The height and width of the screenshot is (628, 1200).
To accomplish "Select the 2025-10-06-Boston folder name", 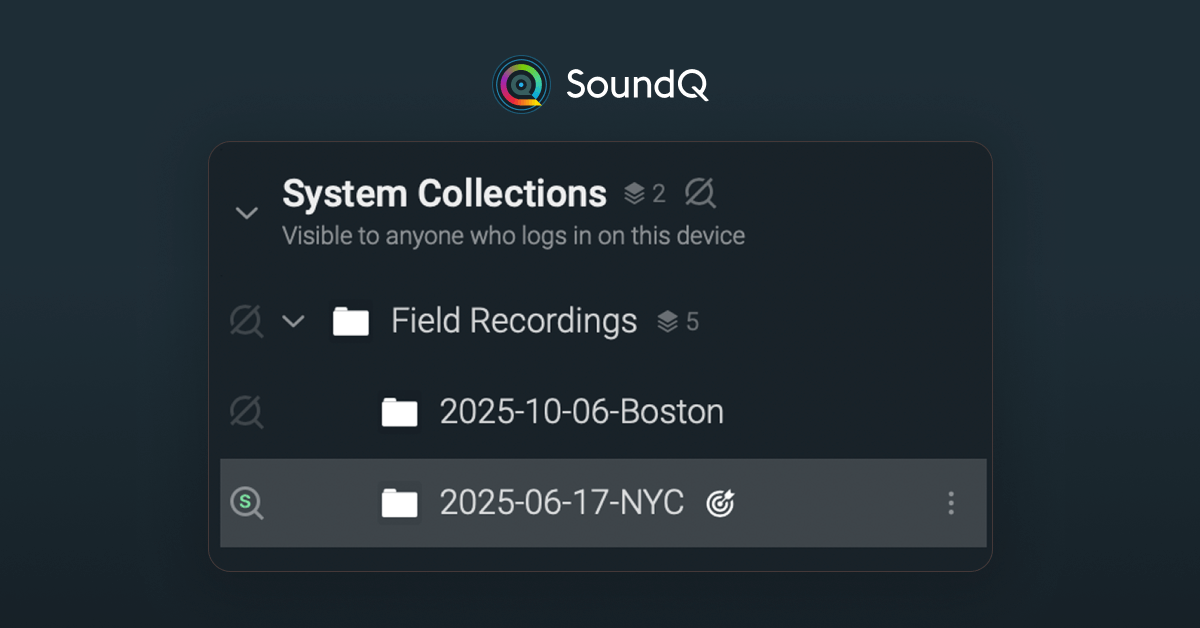I will coord(581,412).
